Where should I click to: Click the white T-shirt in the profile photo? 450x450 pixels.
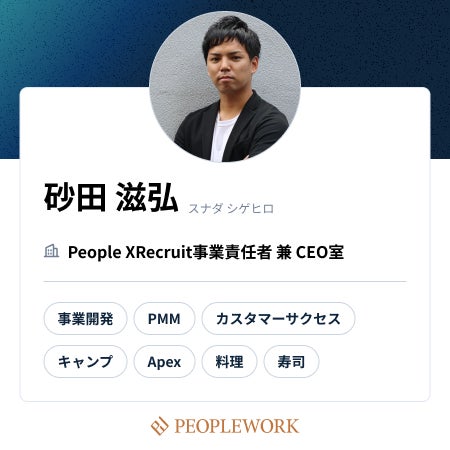(x=221, y=138)
